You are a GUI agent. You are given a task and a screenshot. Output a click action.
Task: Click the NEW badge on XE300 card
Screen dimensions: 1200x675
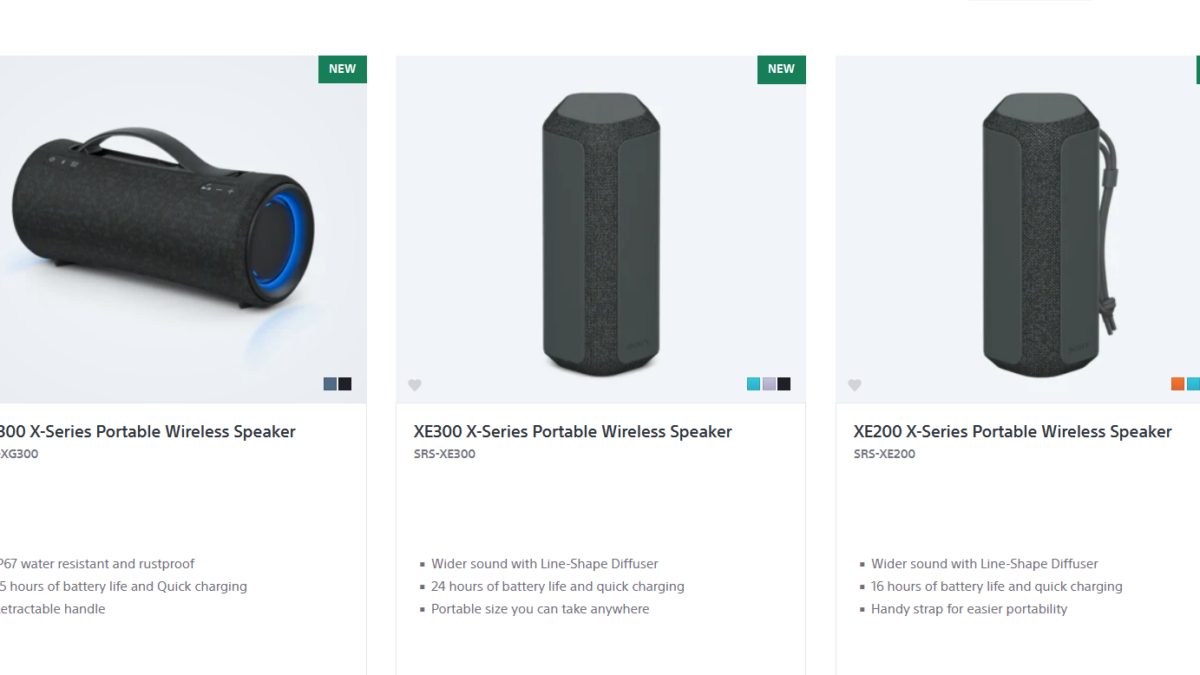coord(781,69)
